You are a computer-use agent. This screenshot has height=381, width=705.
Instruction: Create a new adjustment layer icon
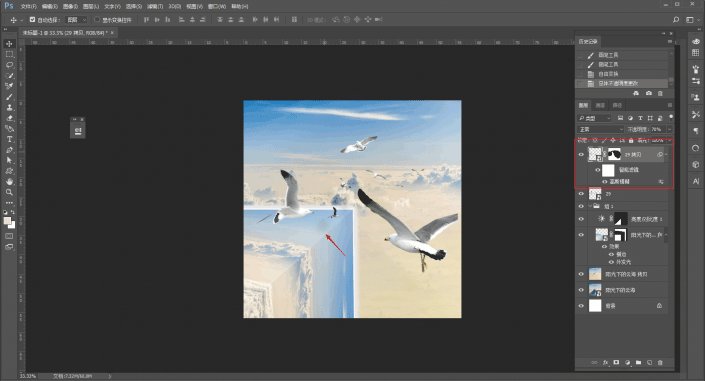(x=627, y=363)
